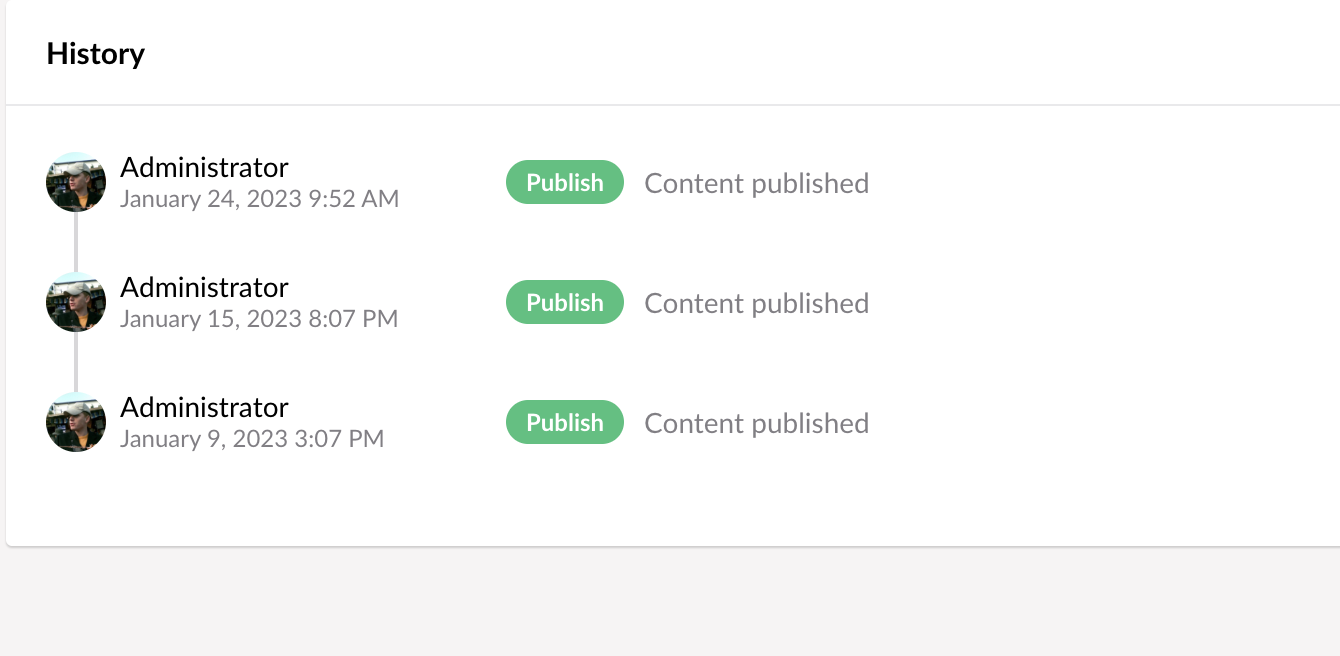
Task: Click the January 9, 2023 3:07 PM timestamp
Action: (x=252, y=439)
